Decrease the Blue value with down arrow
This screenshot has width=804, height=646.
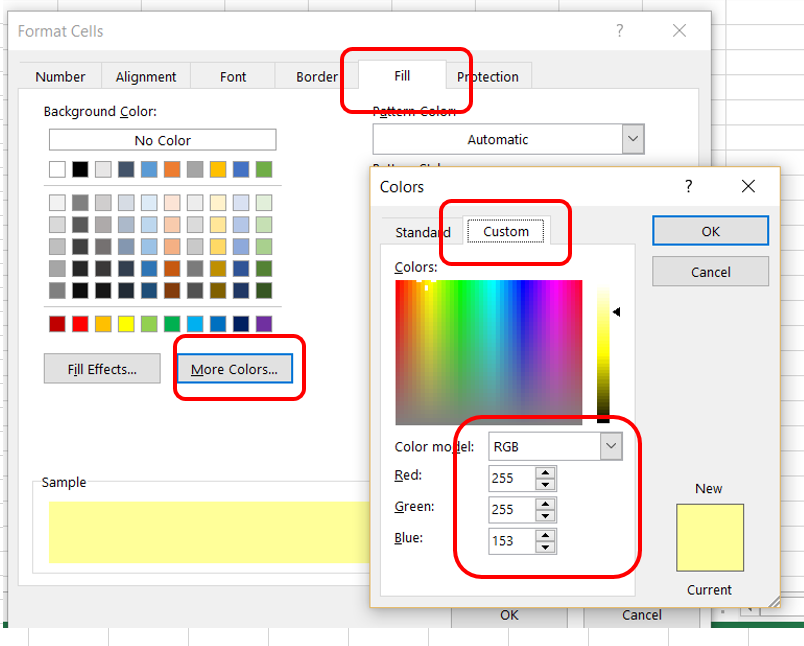coord(546,547)
